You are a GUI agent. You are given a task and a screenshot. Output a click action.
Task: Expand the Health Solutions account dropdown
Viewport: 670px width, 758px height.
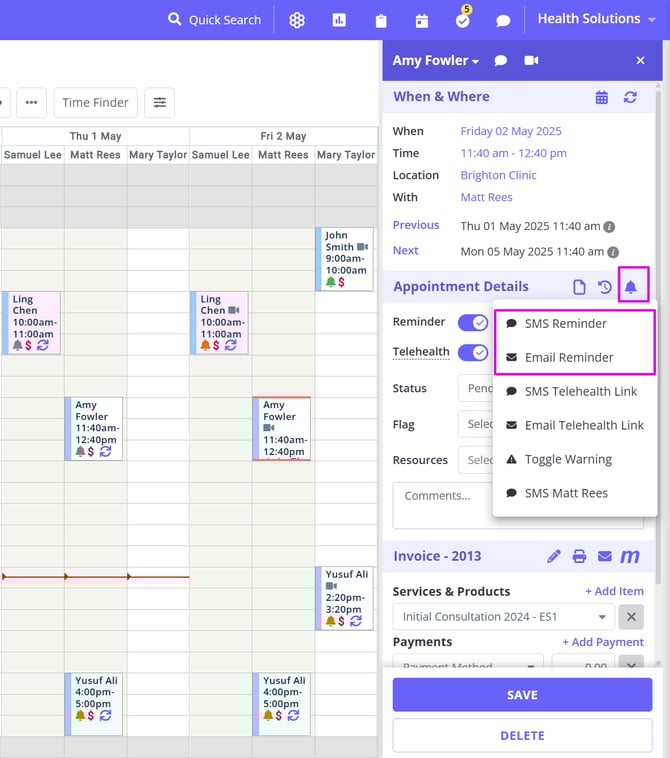coord(596,19)
